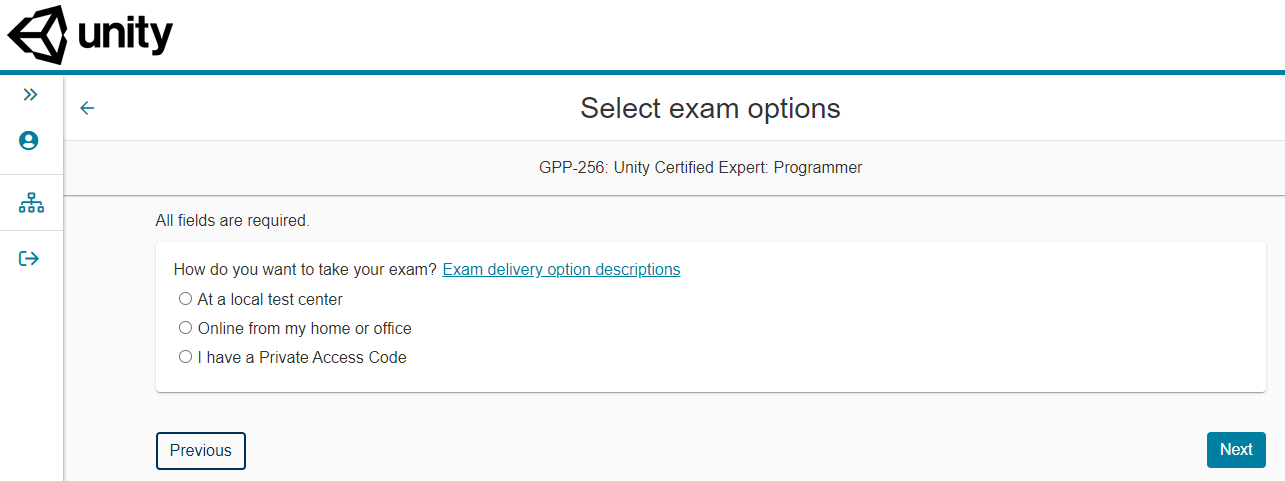Open the user profile icon in sidebar

coord(29,141)
